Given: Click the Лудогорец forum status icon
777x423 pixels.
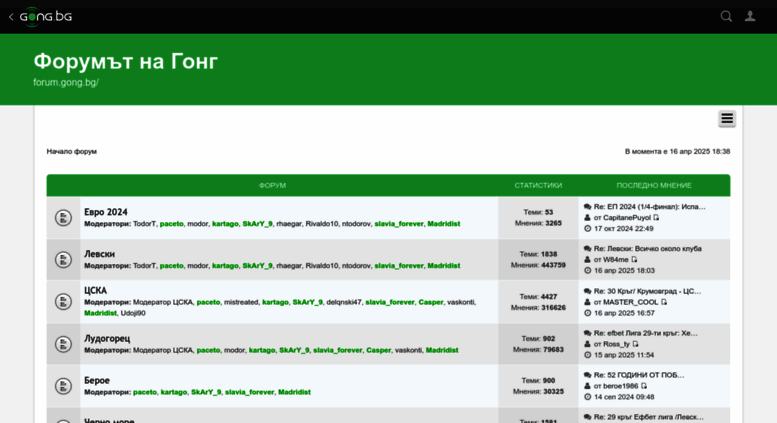Looking at the screenshot, I should 63,344.
